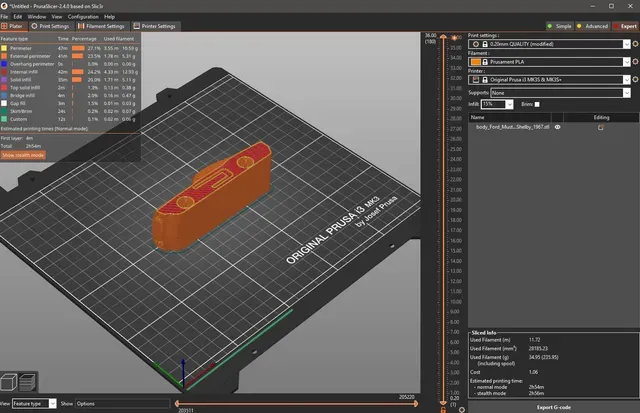The image size is (640, 413).
Task: Open printer settings gear beside Original Prusa
Action: (x=635, y=79)
